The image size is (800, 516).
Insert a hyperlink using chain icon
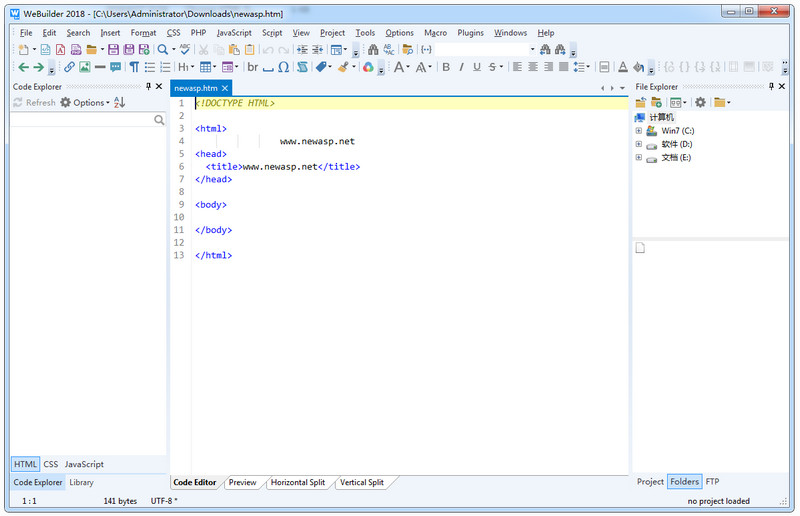[x=69, y=67]
